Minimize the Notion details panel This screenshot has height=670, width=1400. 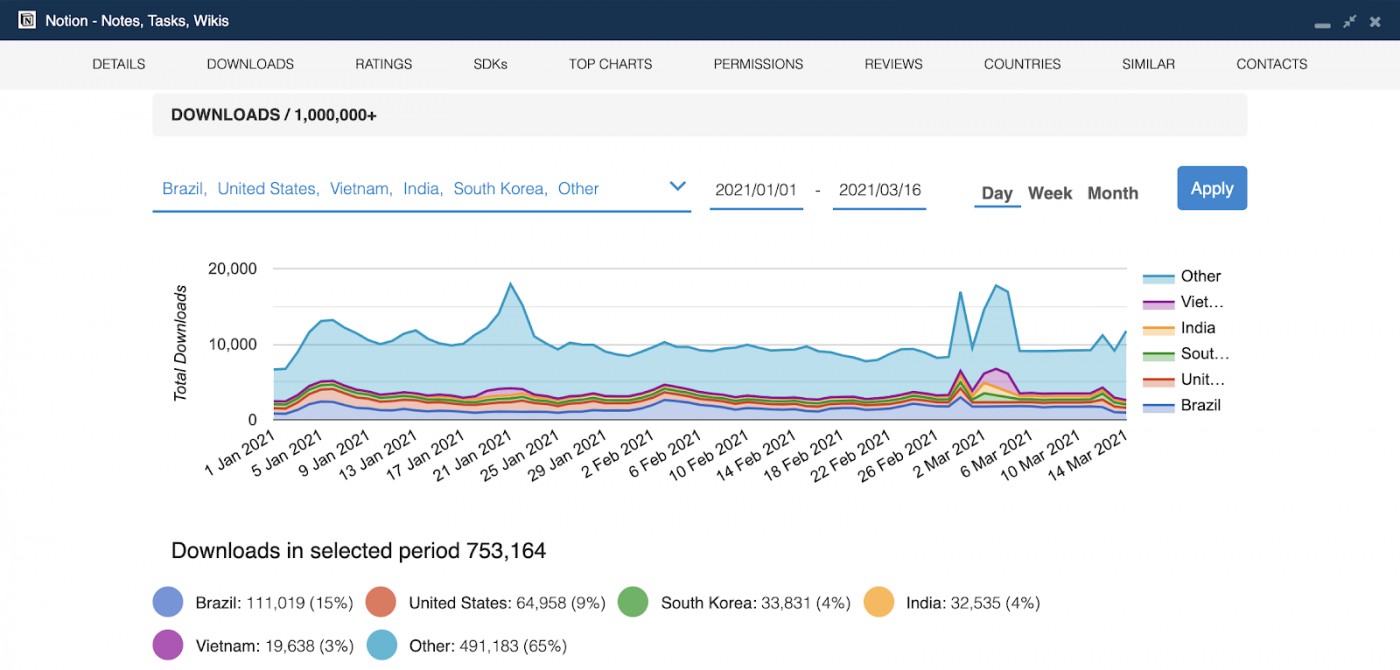pyautogui.click(x=1323, y=23)
